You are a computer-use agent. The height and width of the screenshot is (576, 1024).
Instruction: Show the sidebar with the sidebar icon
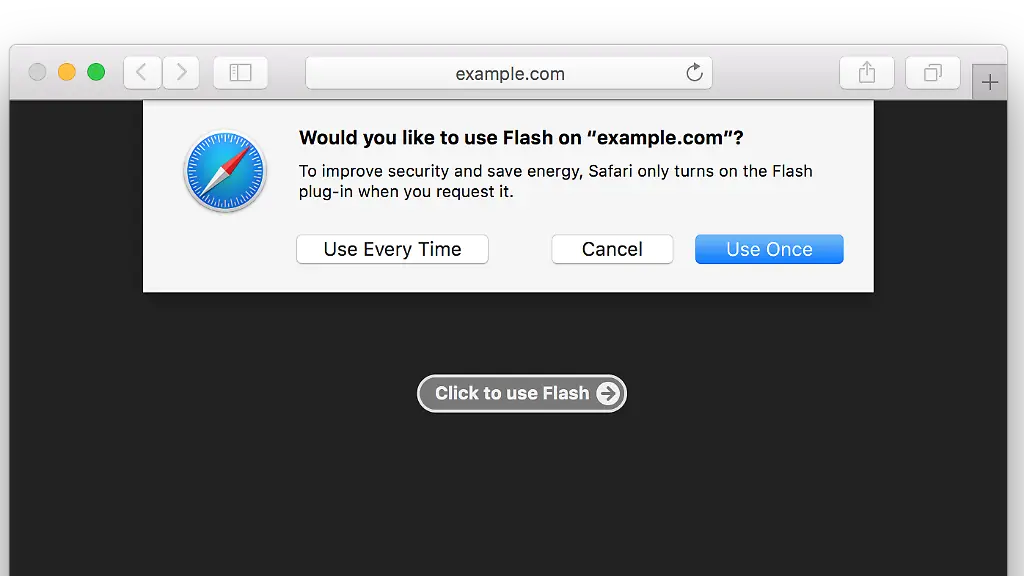(240, 72)
